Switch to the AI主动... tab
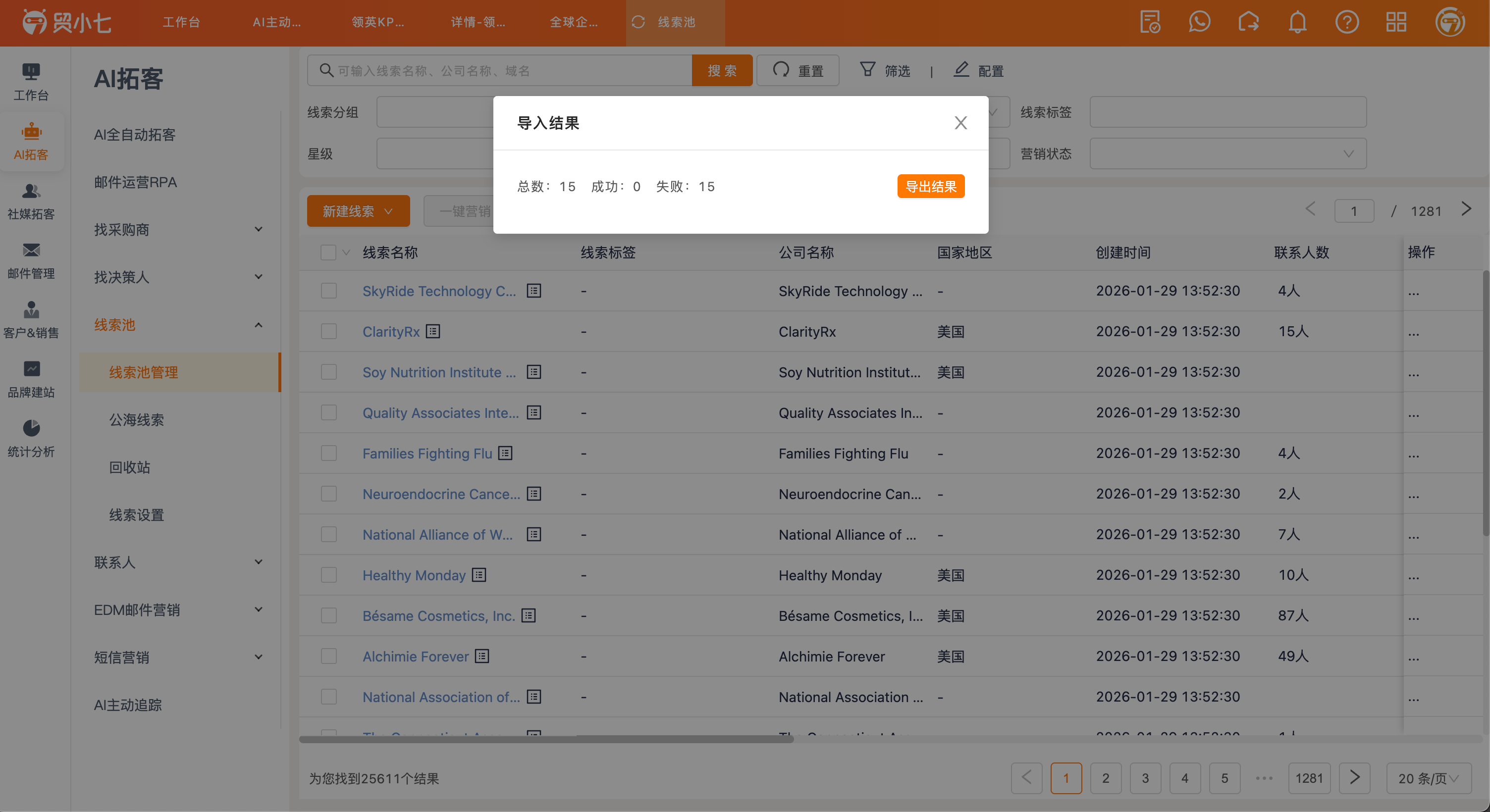This screenshot has height=812, width=1490. [x=277, y=23]
